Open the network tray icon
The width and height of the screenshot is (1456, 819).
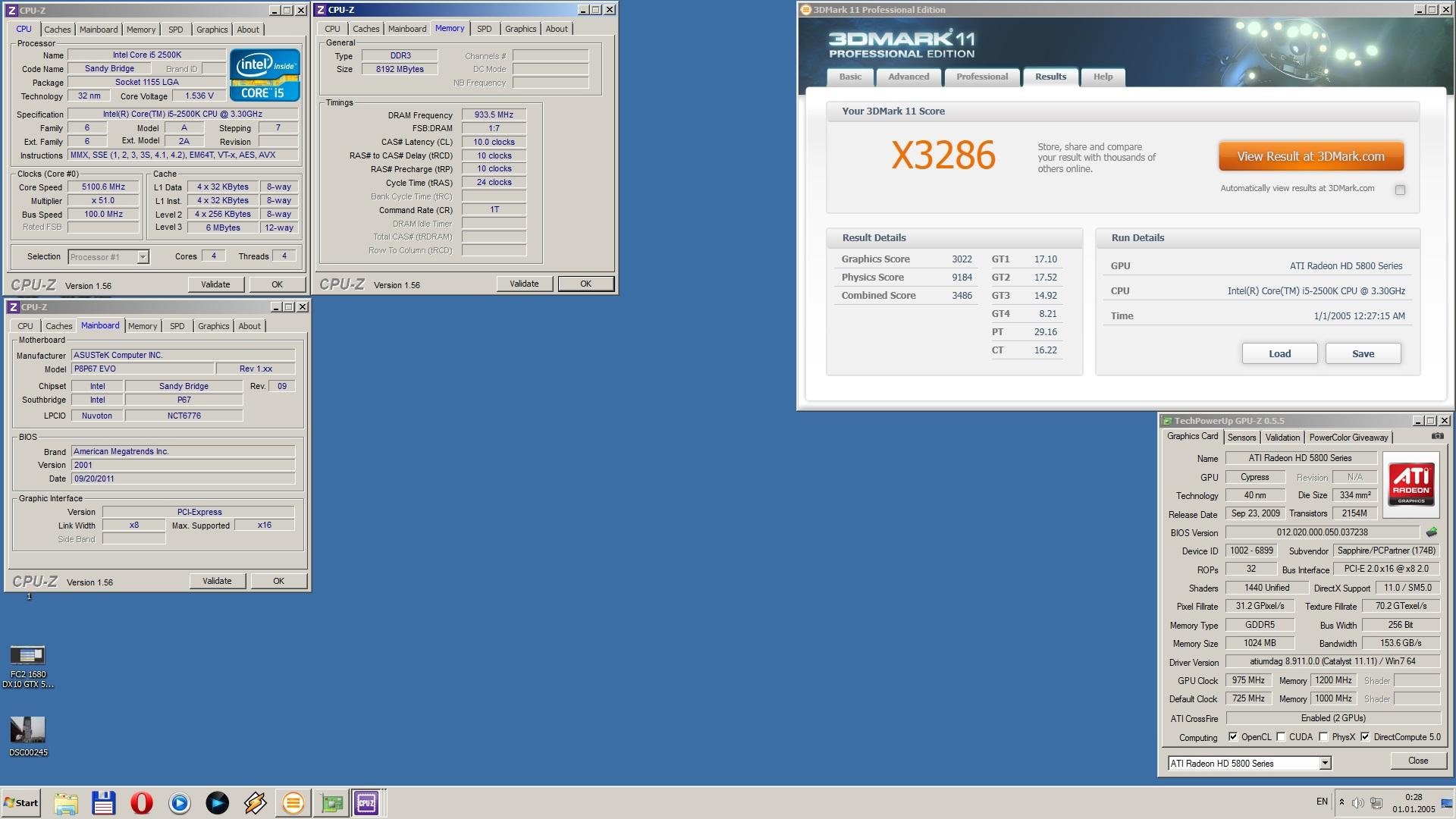point(1376,802)
